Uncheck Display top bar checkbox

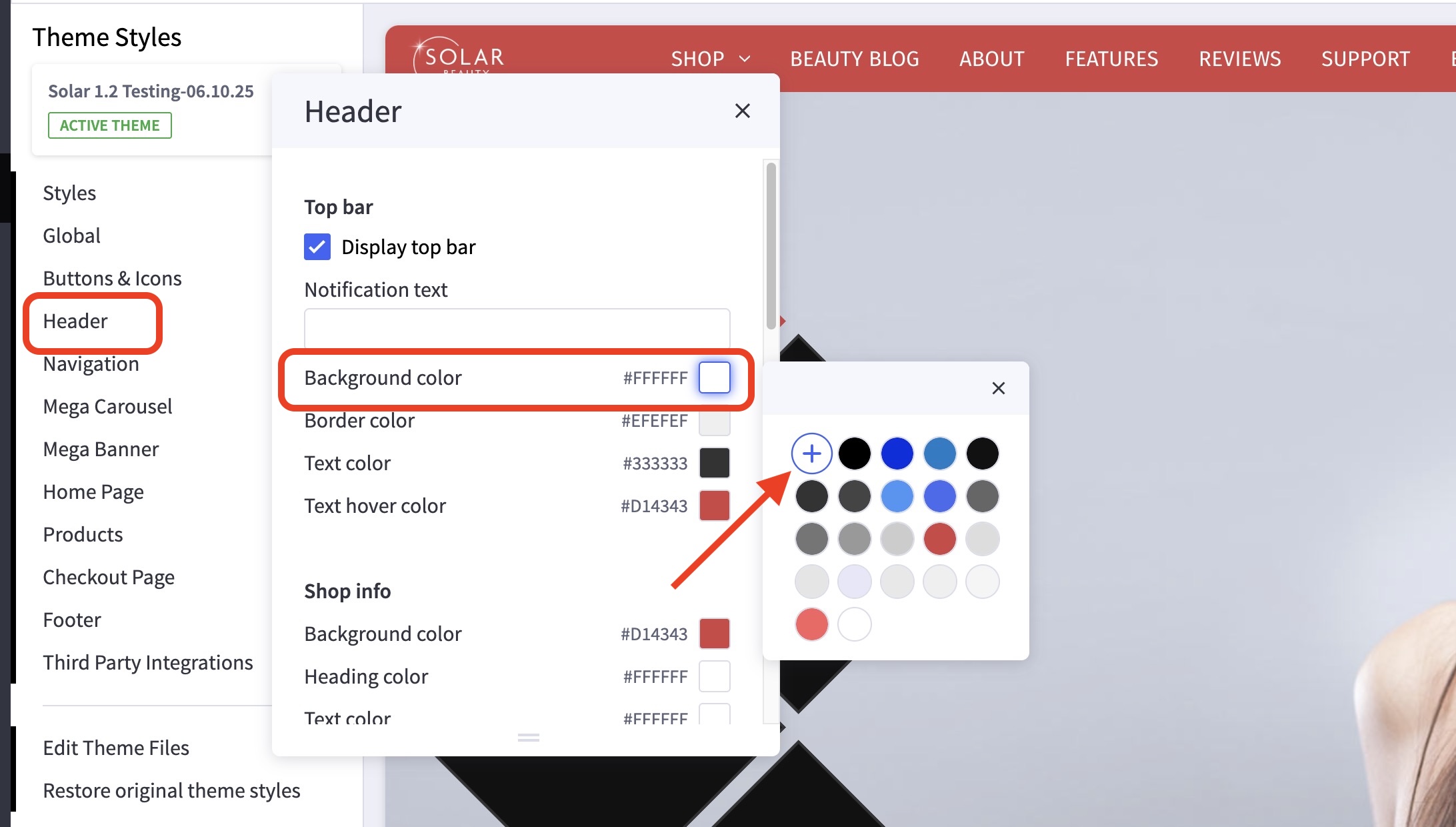click(x=317, y=247)
